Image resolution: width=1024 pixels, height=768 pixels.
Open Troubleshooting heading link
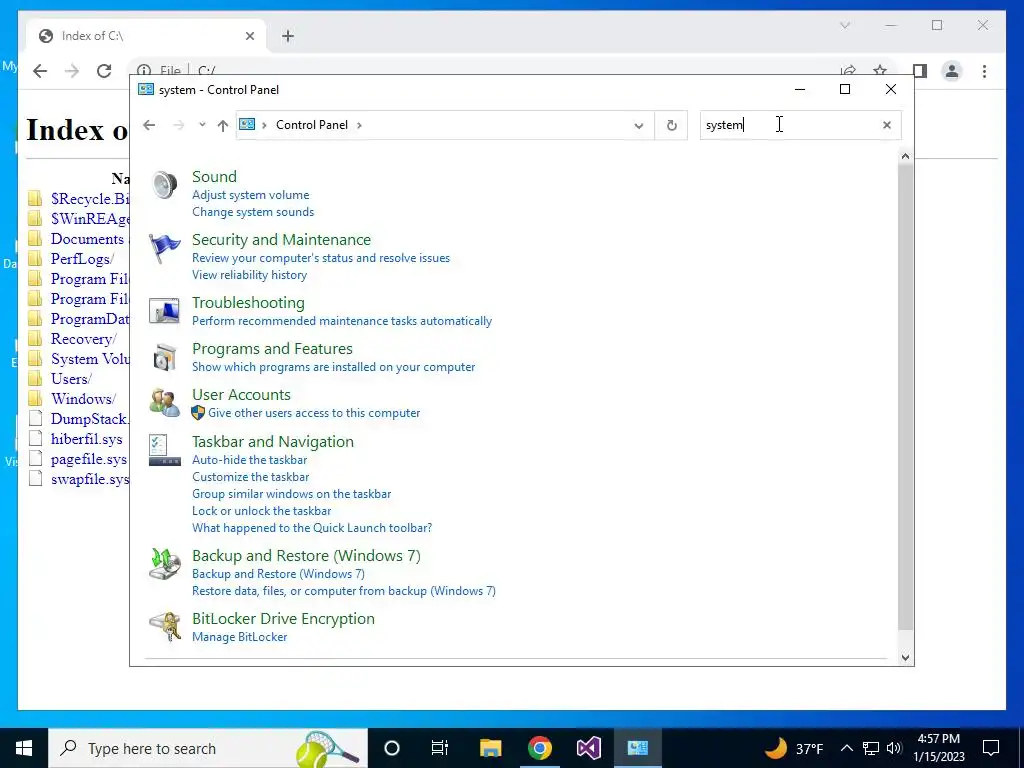click(x=248, y=302)
